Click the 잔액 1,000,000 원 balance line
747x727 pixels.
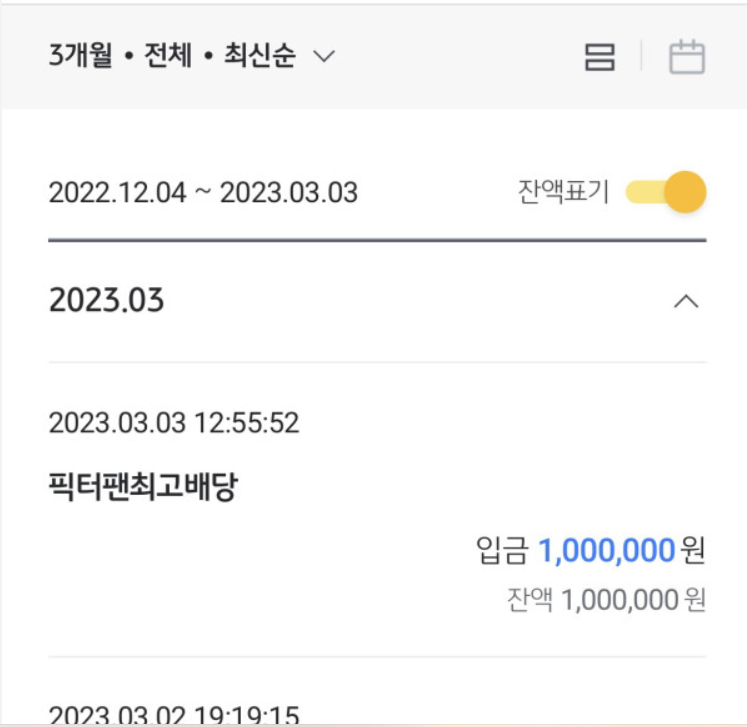606,599
